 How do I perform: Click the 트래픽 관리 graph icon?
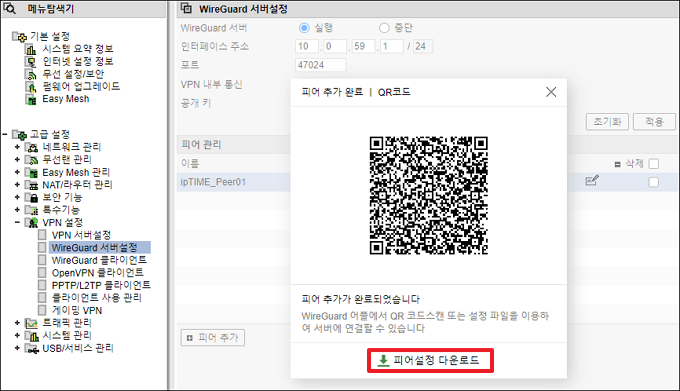tap(32, 323)
